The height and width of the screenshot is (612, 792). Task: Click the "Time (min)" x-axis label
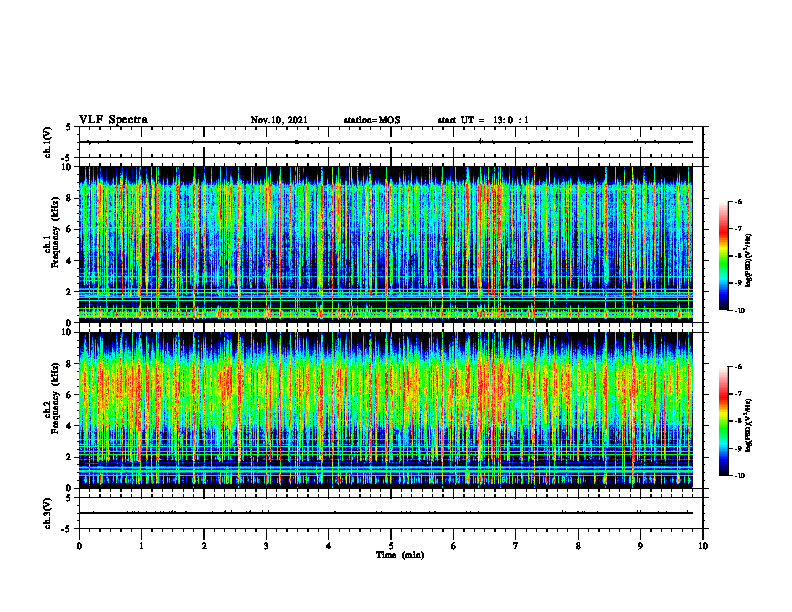(400, 555)
